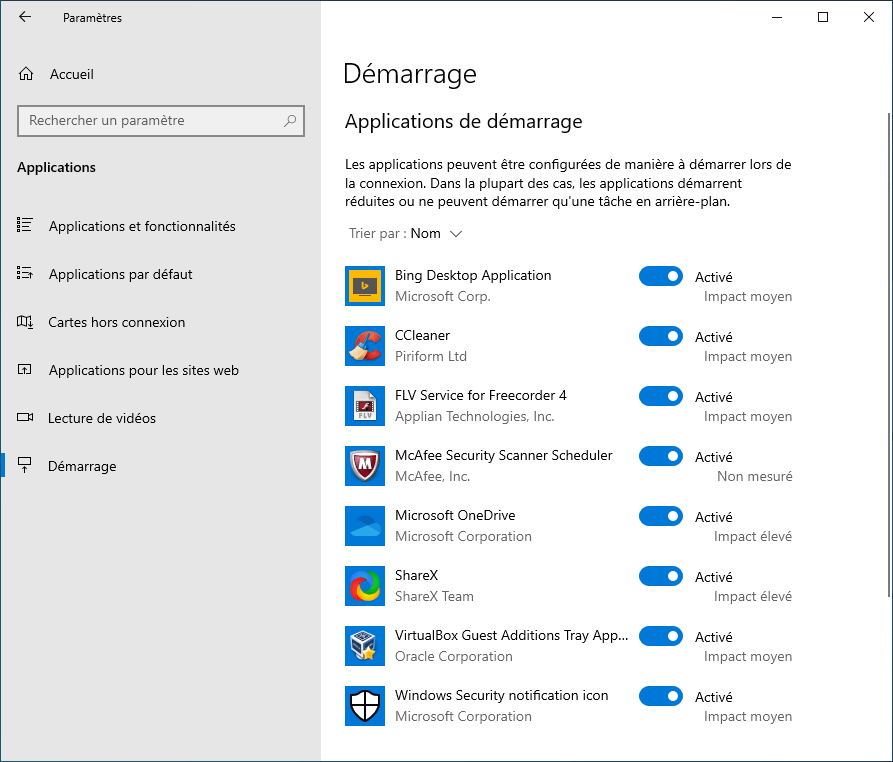Click the Lecture de vidéos camera icon
893x762 pixels.
pyautogui.click(x=24, y=417)
